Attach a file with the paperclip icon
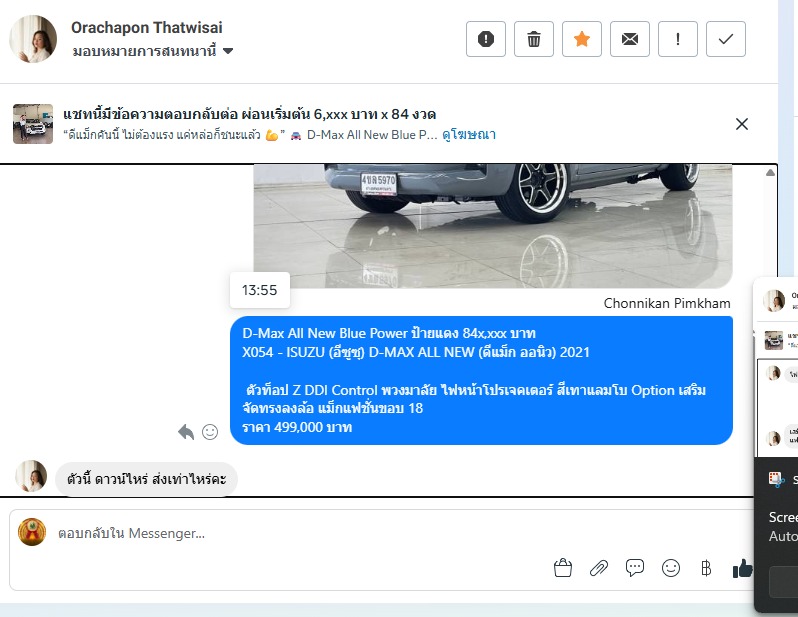The height and width of the screenshot is (617, 798). point(598,568)
